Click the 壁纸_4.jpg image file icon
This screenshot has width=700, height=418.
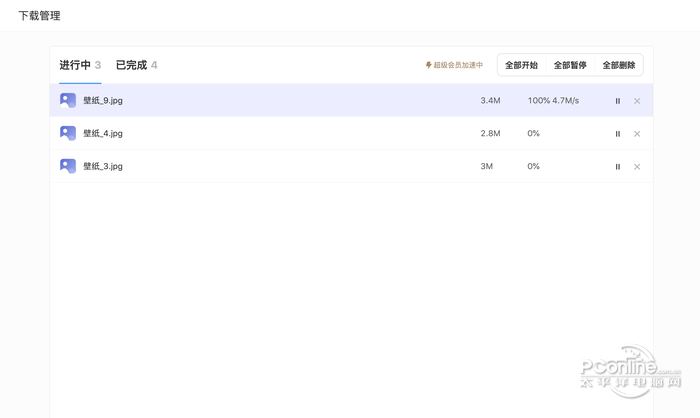68,133
